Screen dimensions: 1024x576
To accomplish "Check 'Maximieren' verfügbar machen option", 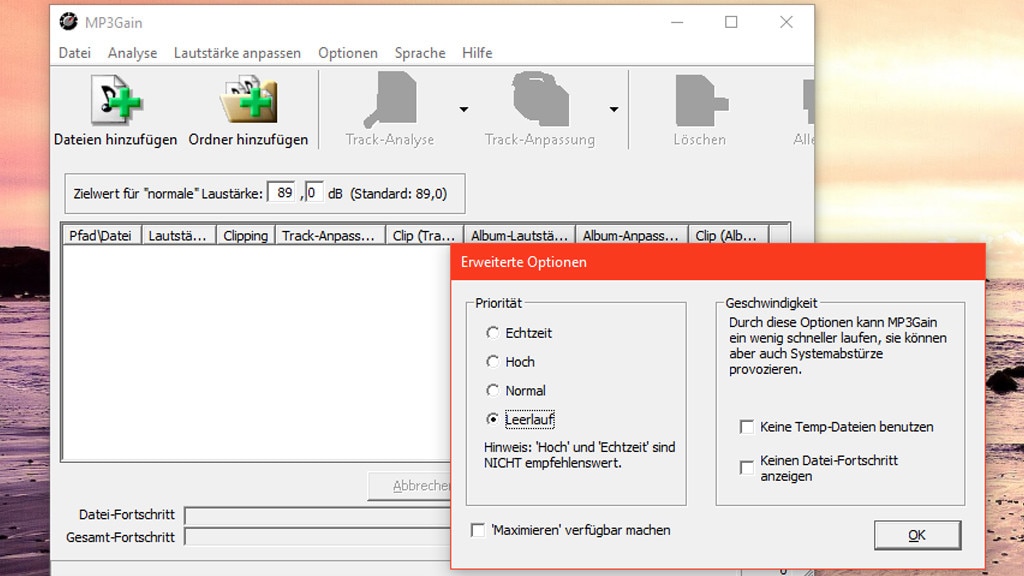I will (x=478, y=530).
